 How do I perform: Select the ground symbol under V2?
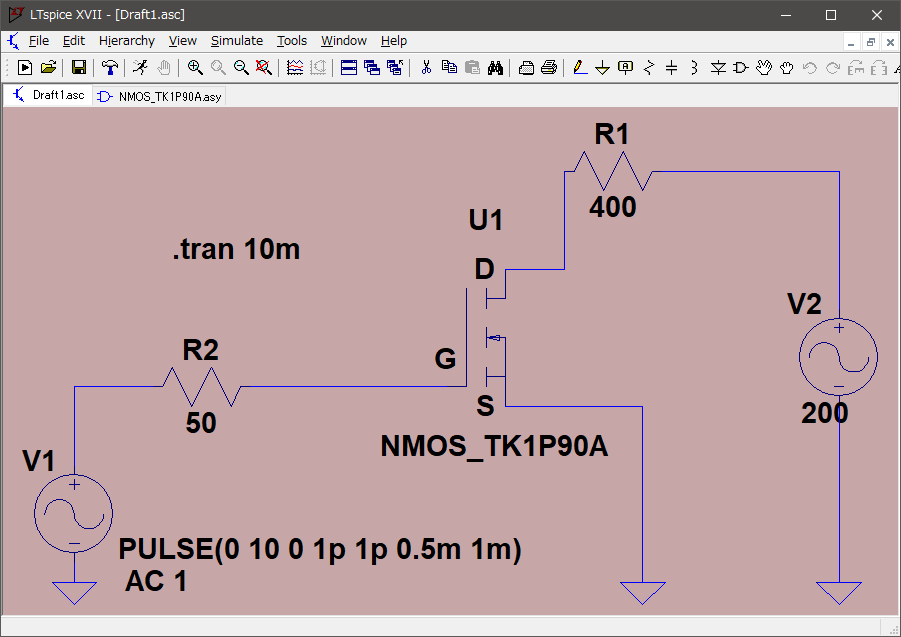839,593
